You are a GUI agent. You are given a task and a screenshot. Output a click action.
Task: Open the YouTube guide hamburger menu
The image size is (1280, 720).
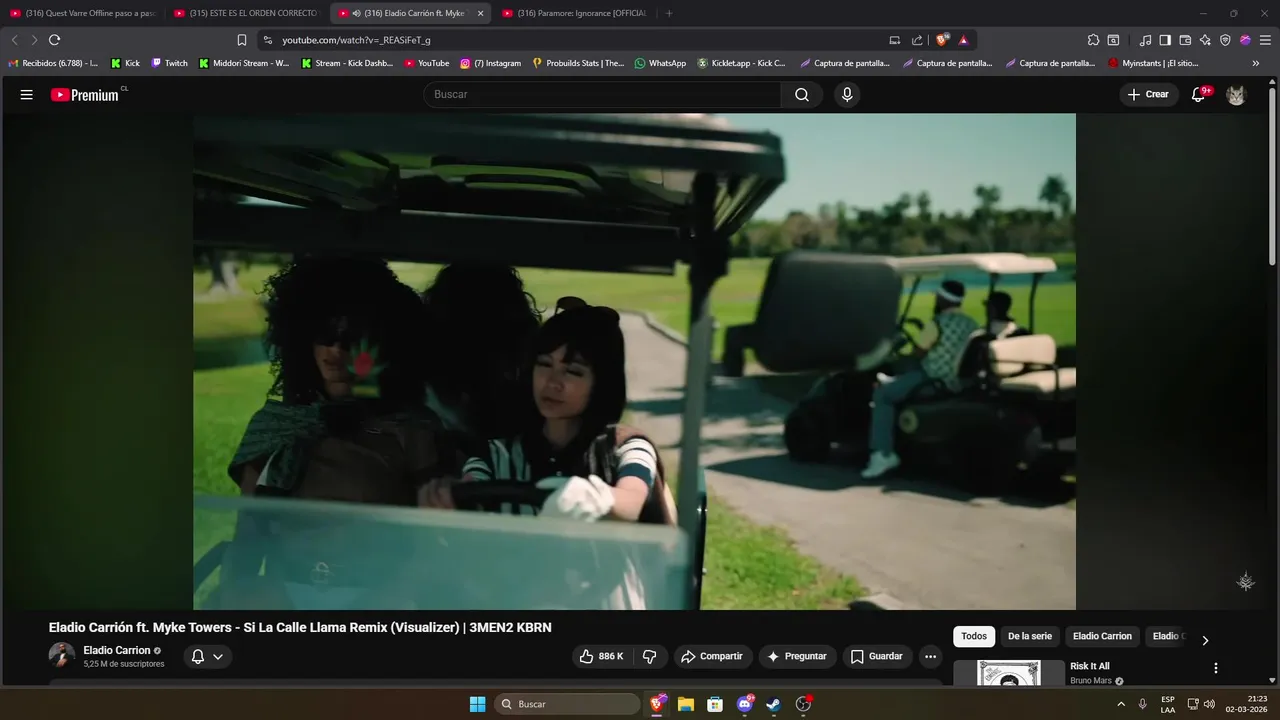click(x=27, y=94)
